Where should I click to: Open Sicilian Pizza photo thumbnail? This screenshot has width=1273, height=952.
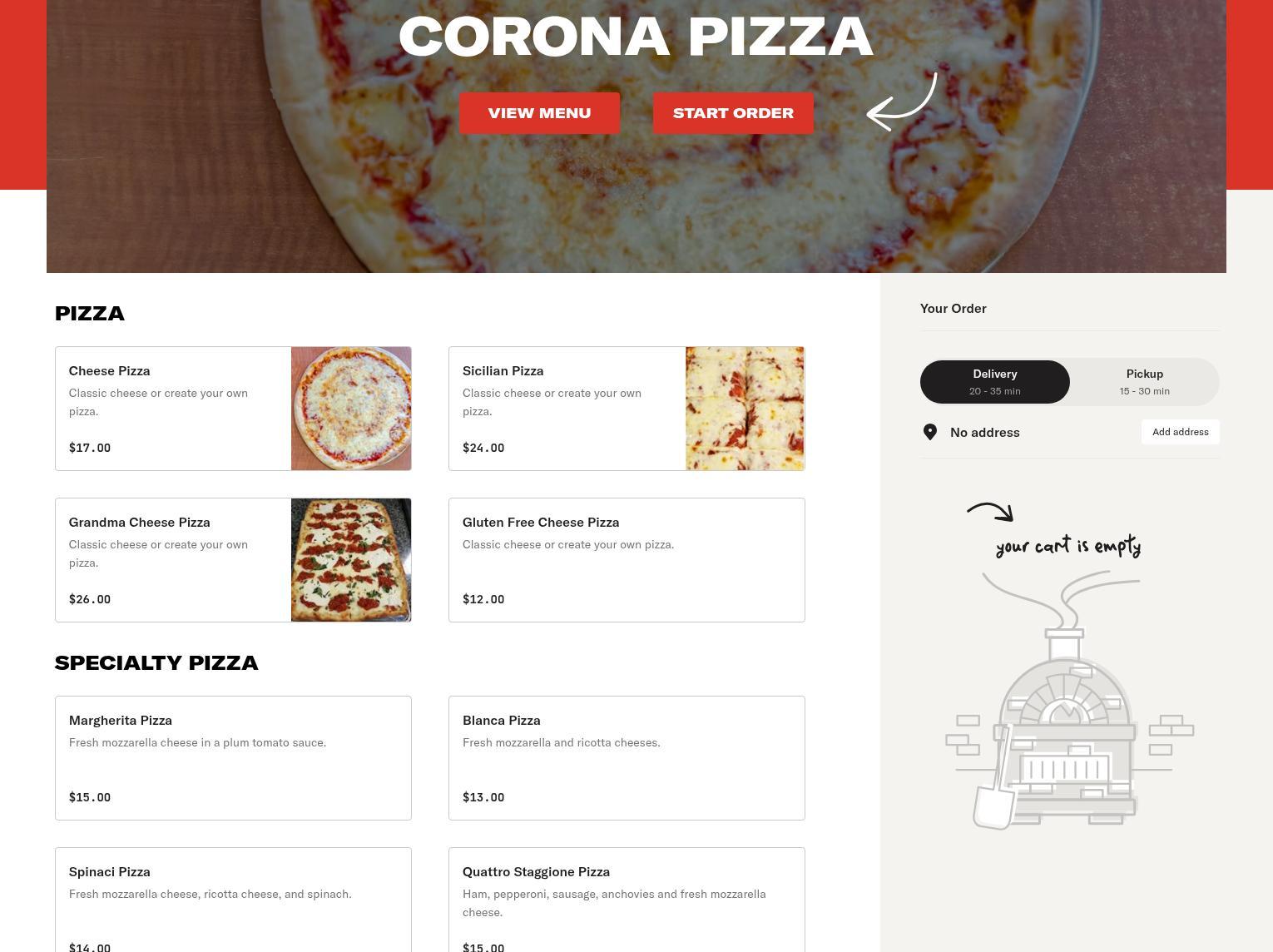pyautogui.click(x=745, y=409)
